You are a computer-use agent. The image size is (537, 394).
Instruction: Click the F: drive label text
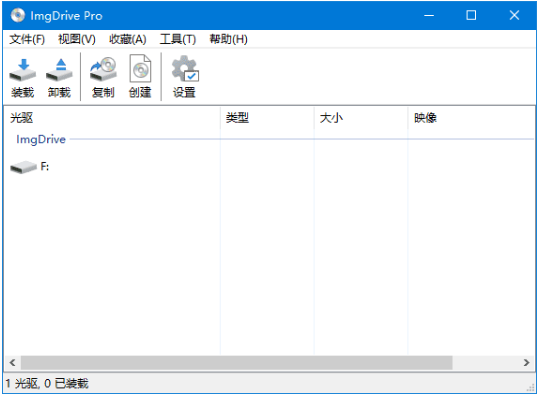coord(45,167)
